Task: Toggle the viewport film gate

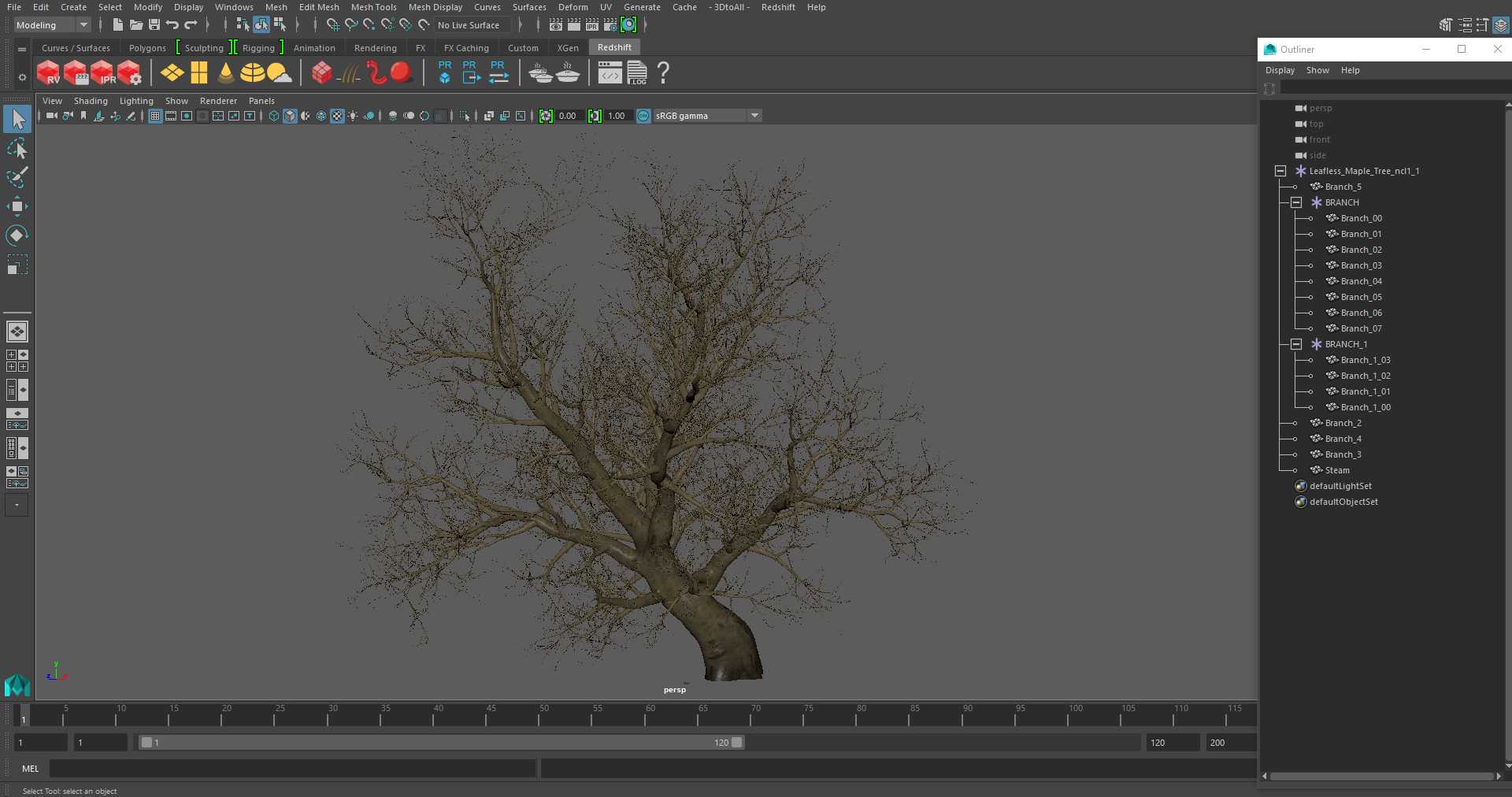Action: coord(171,116)
